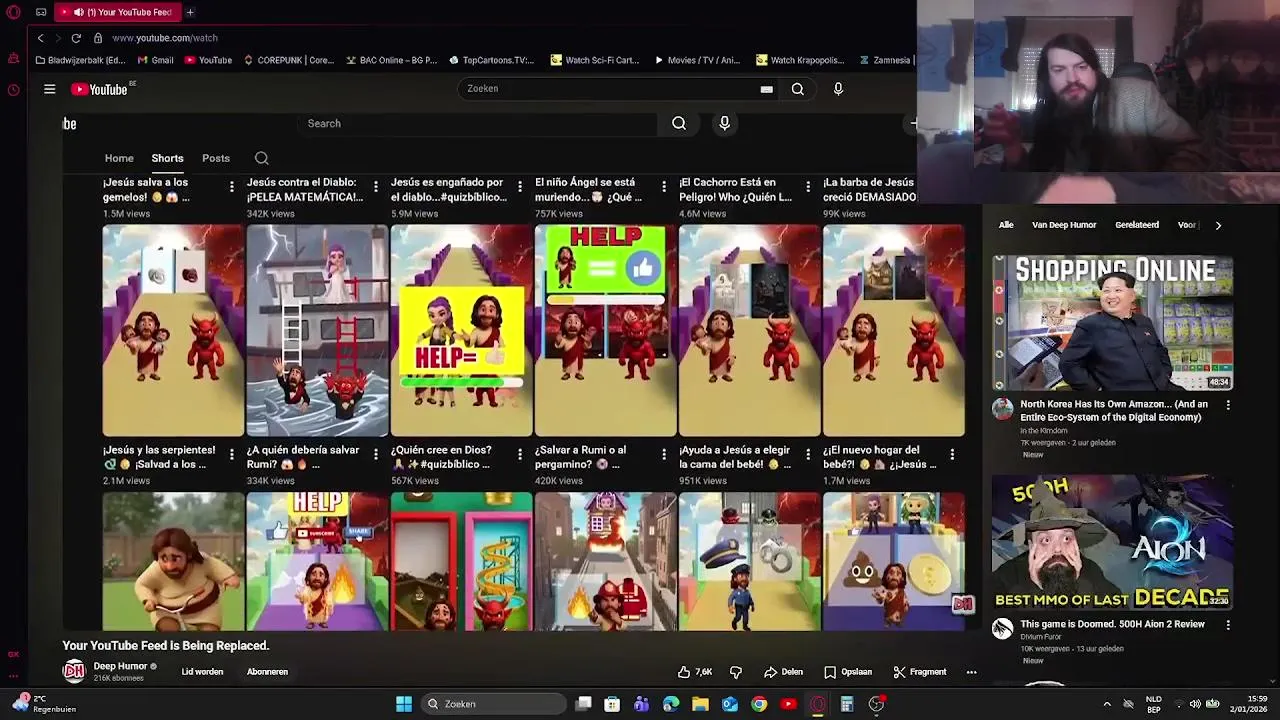The width and height of the screenshot is (1280, 720).
Task: Click Windows taskbar 'Zoeken' search box
Action: pos(493,704)
